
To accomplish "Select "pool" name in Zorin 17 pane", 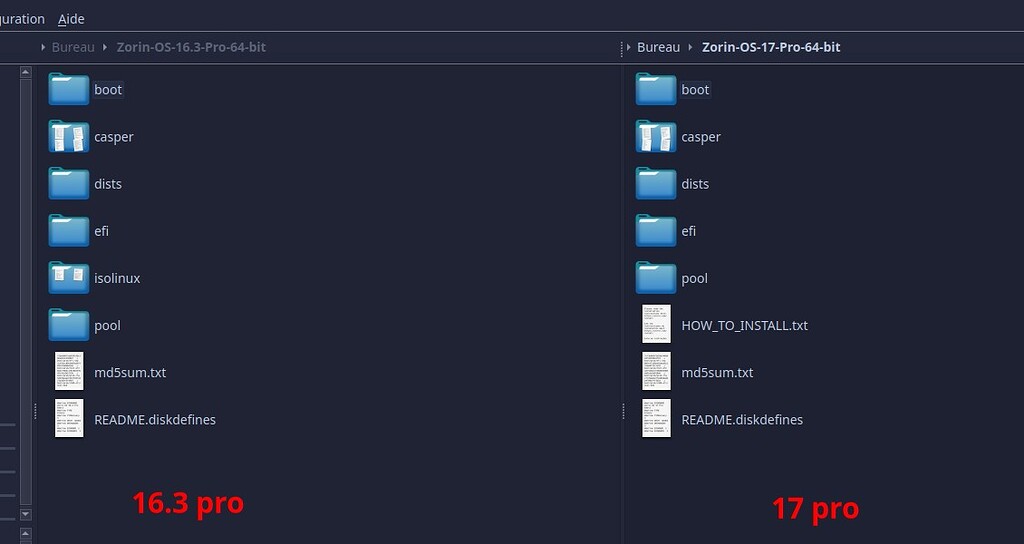I will [x=694, y=278].
